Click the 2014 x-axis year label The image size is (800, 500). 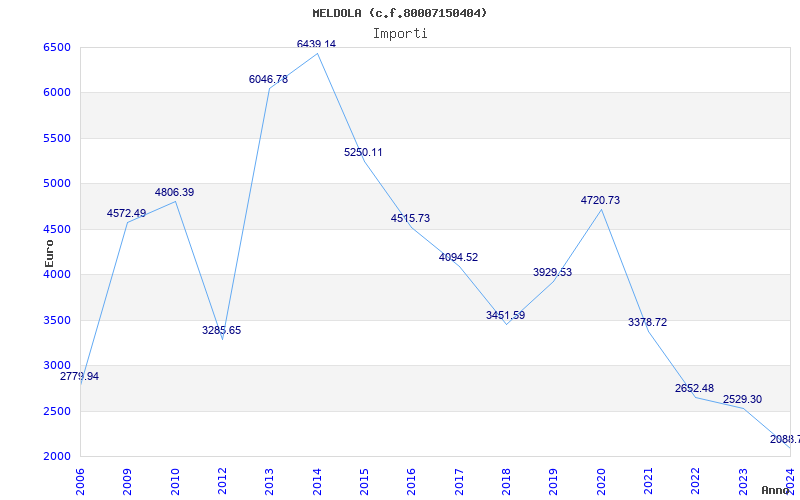[317, 482]
